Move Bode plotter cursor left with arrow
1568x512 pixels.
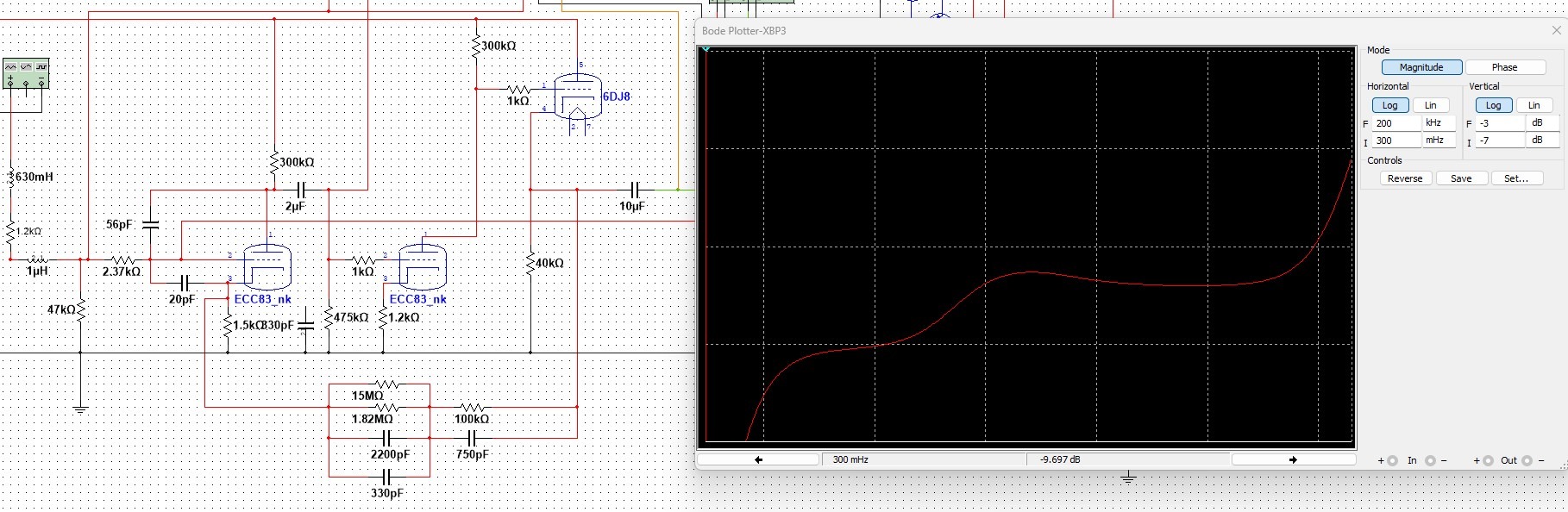[758, 459]
